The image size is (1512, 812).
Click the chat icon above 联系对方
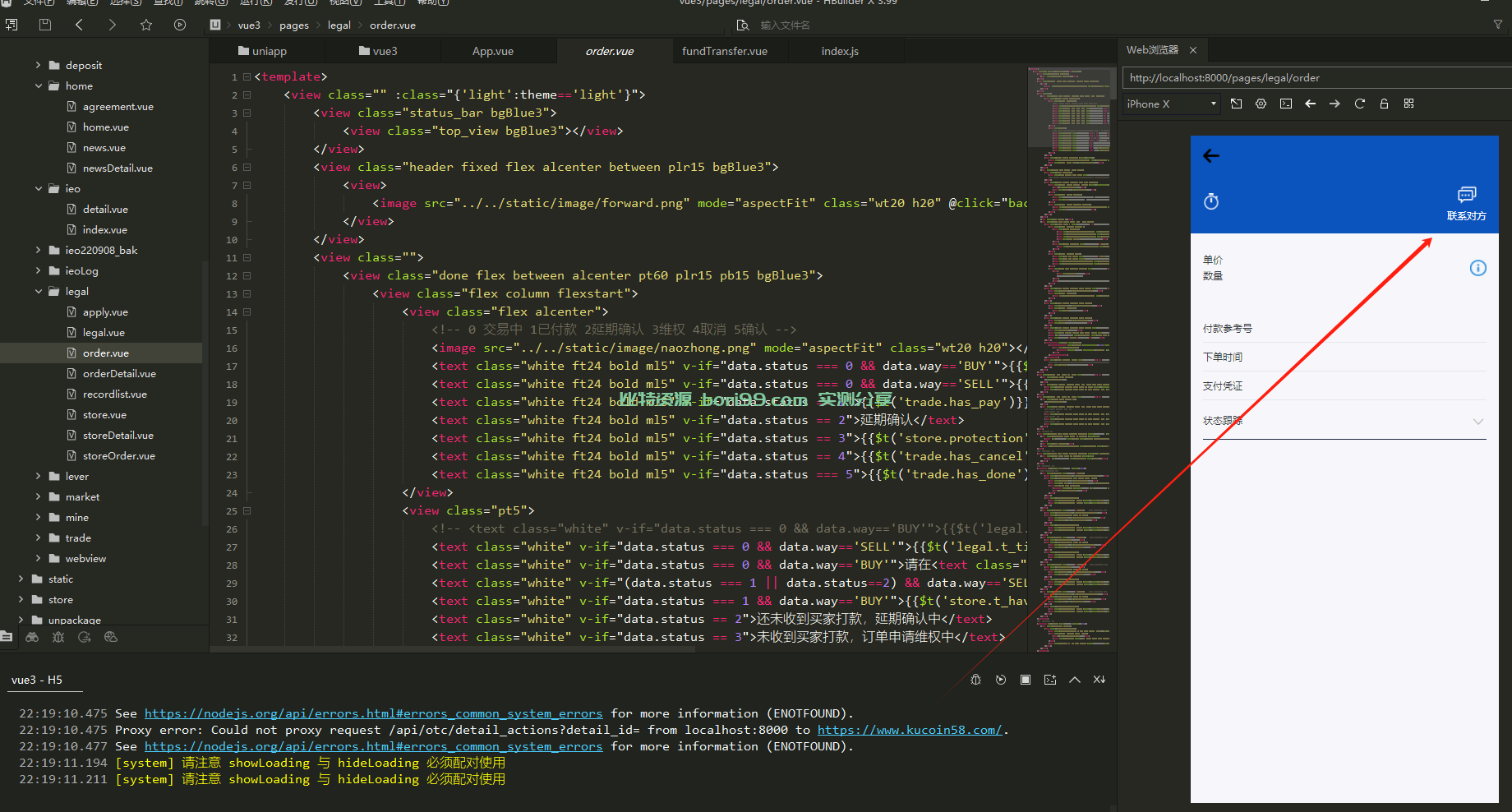coord(1467,195)
